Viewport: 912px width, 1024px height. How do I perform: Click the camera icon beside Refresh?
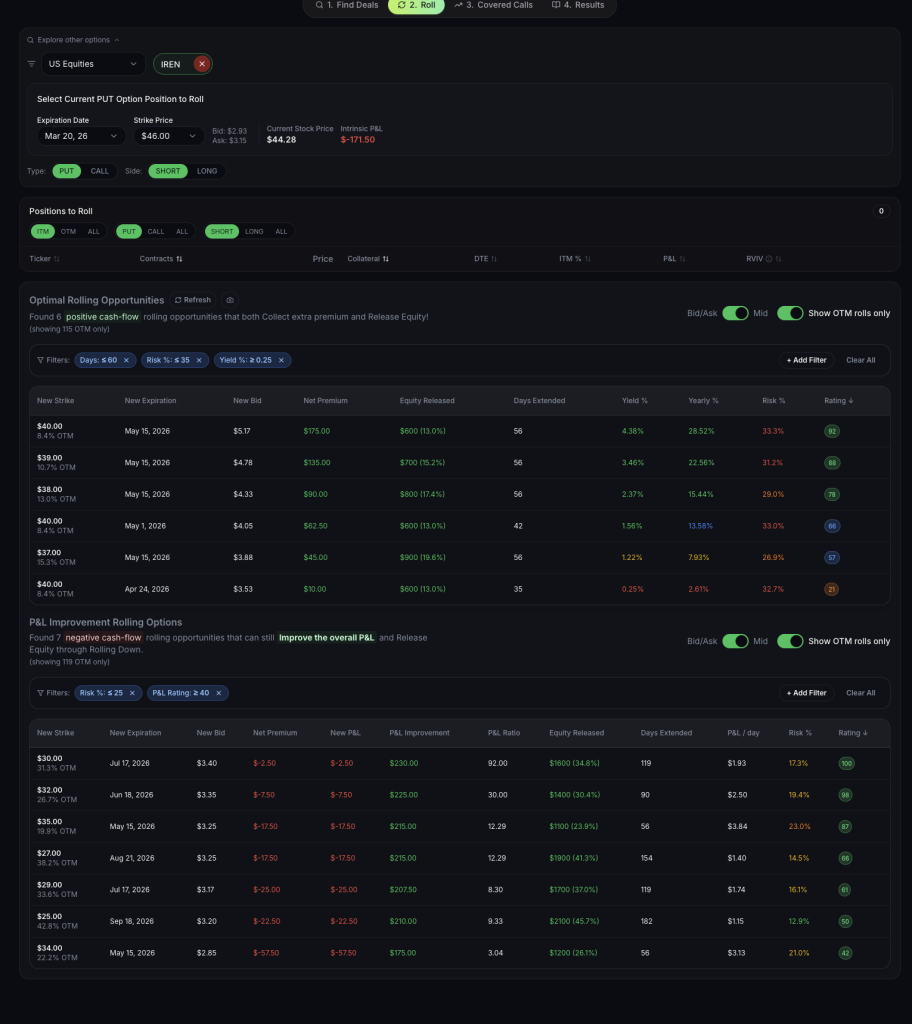pos(231,299)
